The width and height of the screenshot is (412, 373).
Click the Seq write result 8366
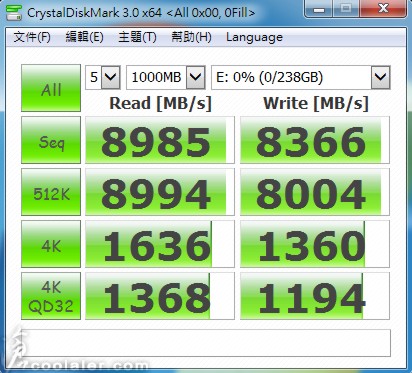(315, 140)
